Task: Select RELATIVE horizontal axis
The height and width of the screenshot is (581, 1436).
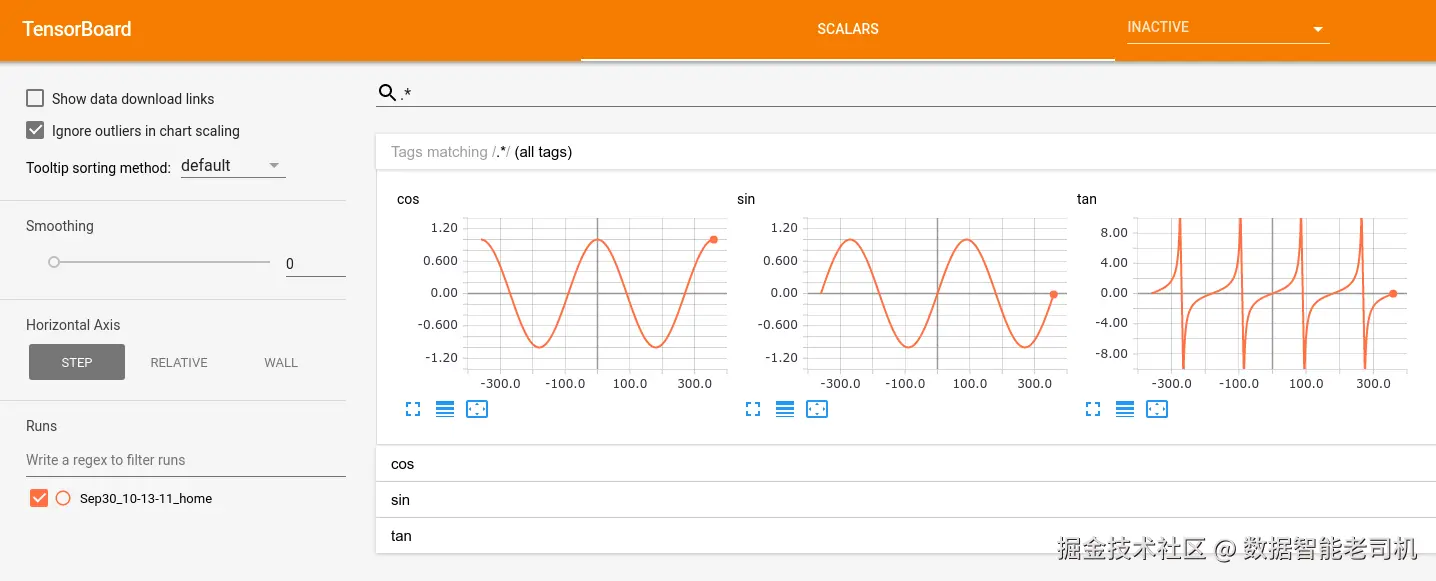Action: (x=179, y=362)
